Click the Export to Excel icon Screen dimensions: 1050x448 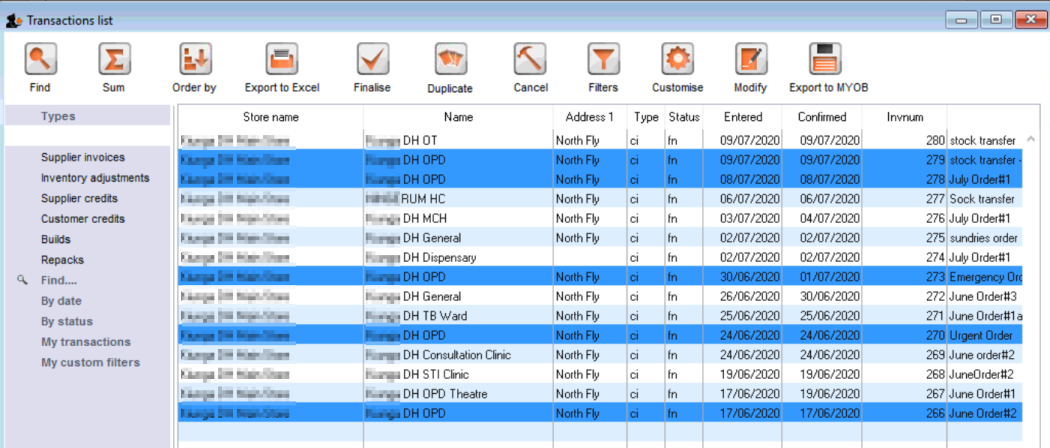(x=281, y=60)
